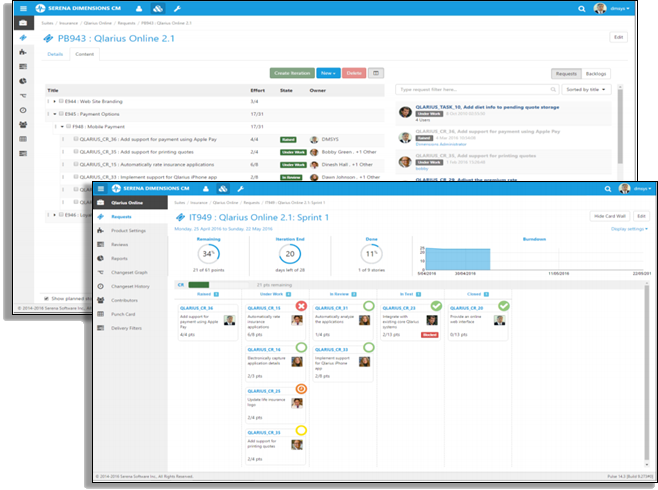Click the Hide Card Wall button
The image size is (658, 490).
609,215
